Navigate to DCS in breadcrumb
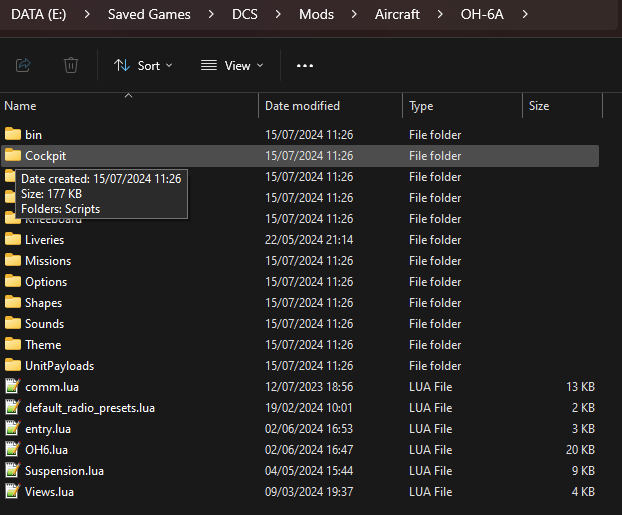 [245, 14]
